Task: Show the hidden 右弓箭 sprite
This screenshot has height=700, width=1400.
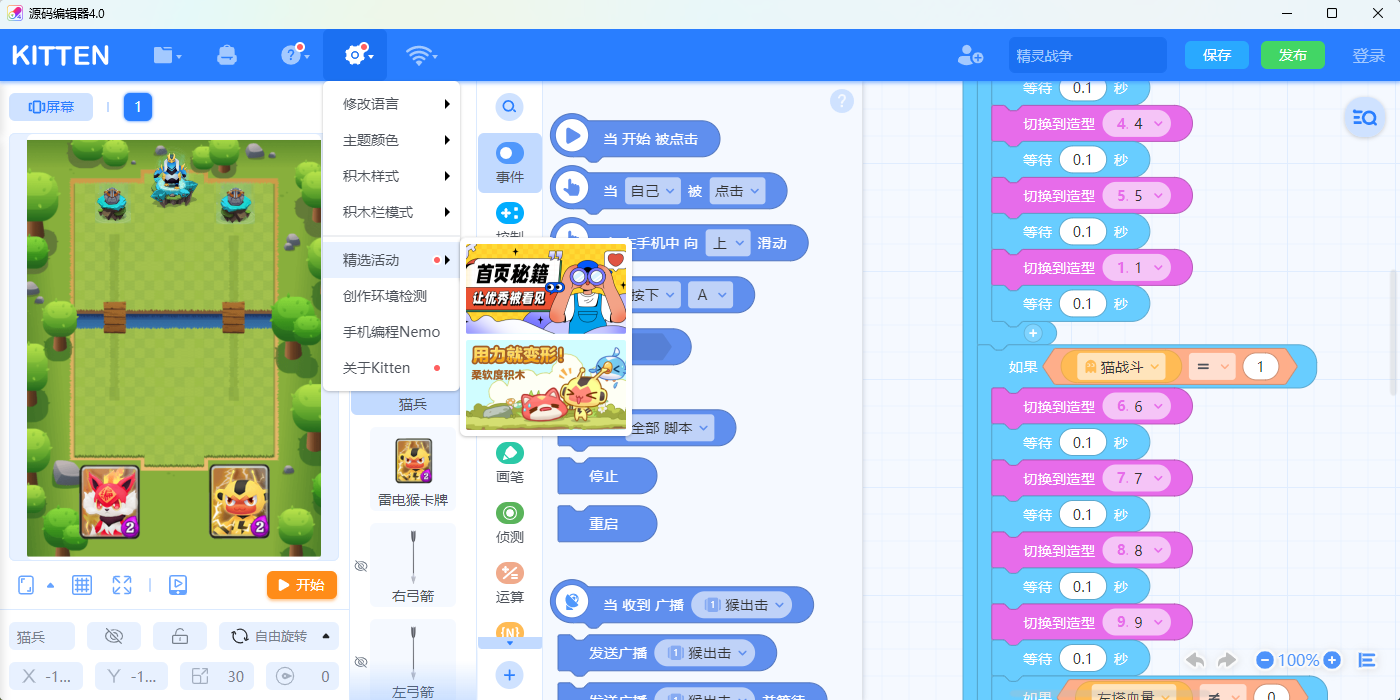Action: [x=360, y=565]
